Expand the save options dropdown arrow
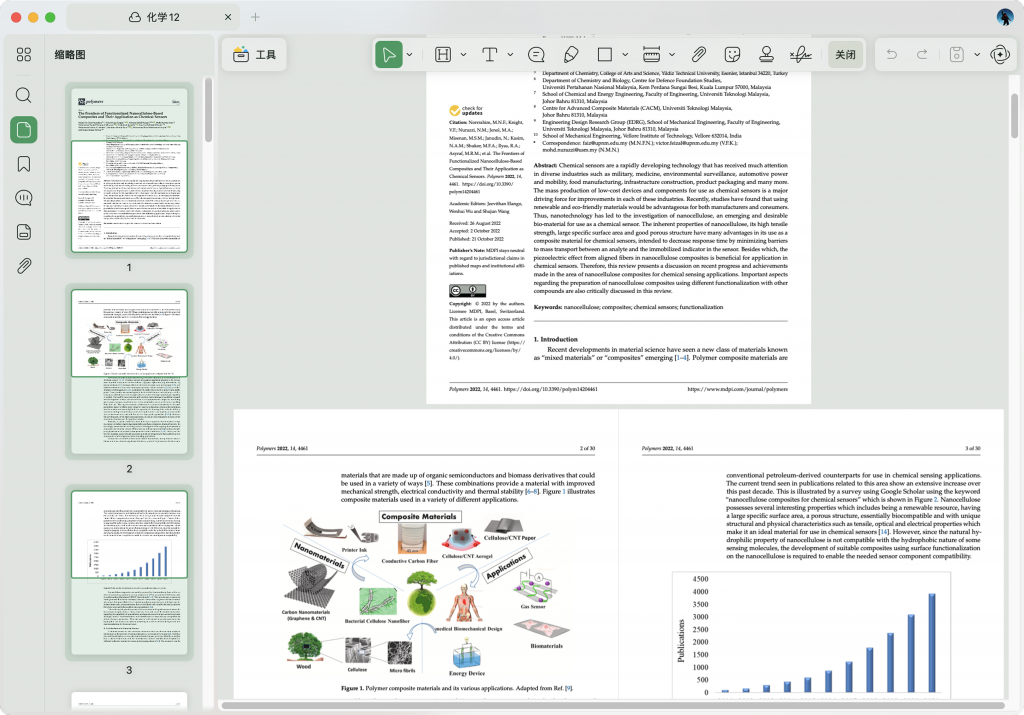The height and width of the screenshot is (715, 1024). pos(977,55)
